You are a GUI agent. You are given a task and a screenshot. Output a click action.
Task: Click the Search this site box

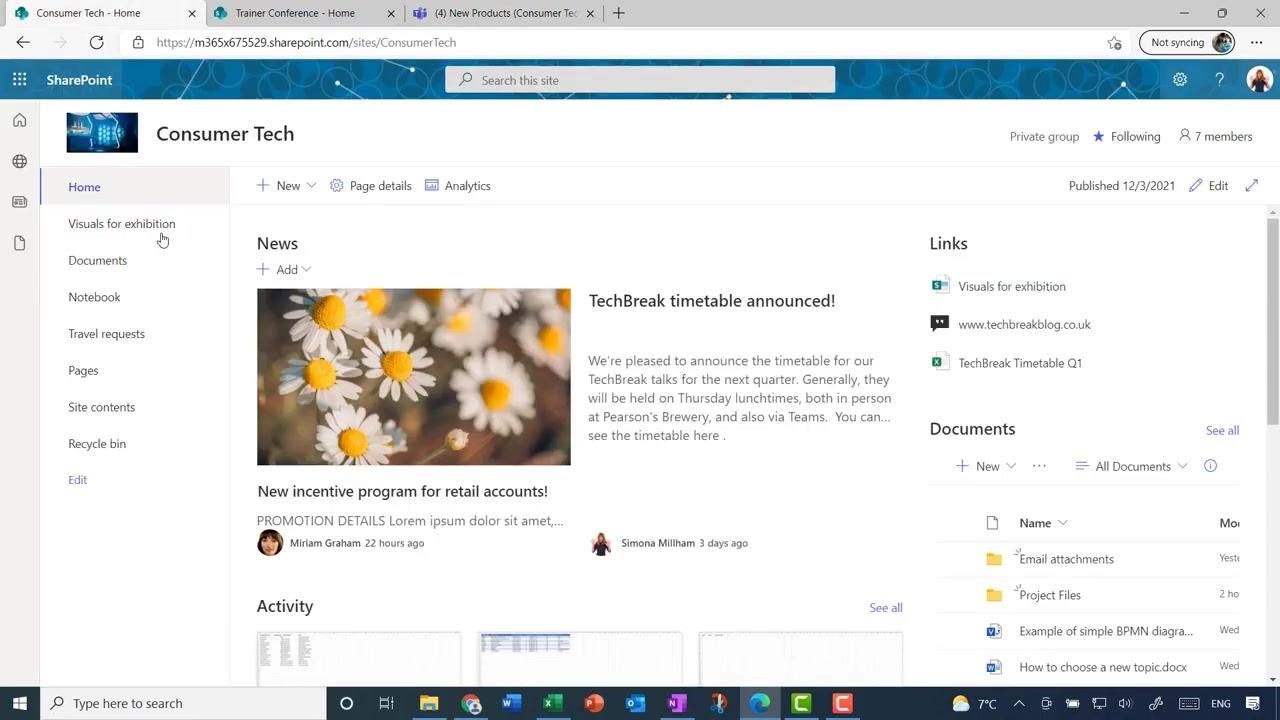640,80
